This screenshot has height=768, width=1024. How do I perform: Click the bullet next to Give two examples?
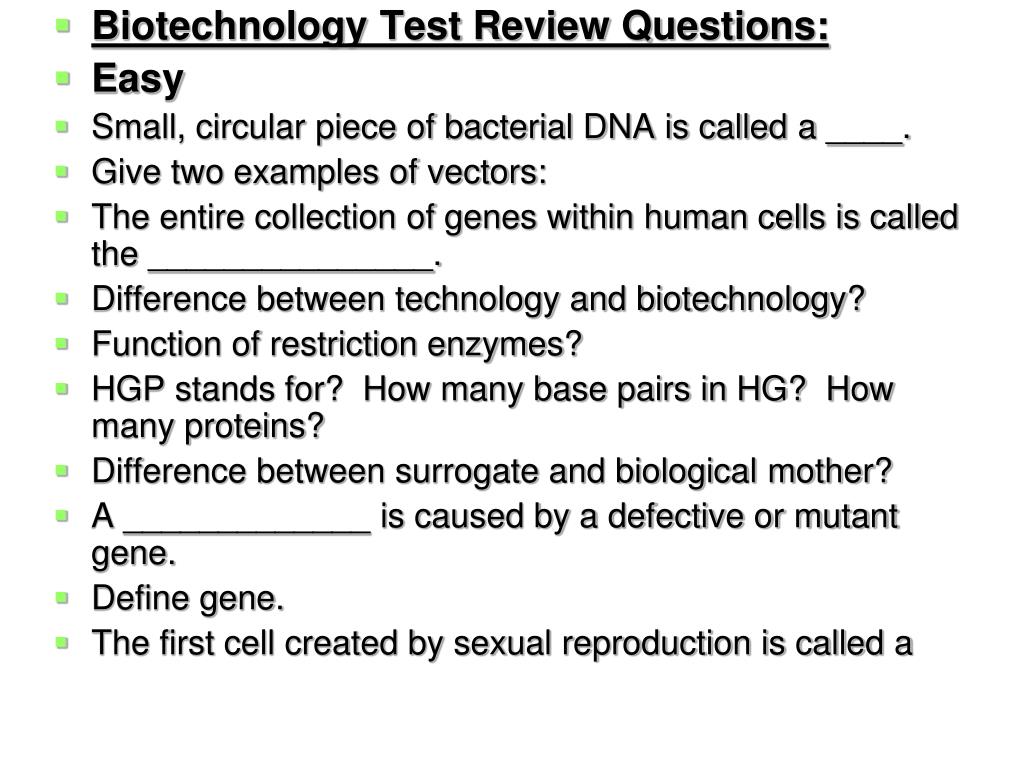63,172
